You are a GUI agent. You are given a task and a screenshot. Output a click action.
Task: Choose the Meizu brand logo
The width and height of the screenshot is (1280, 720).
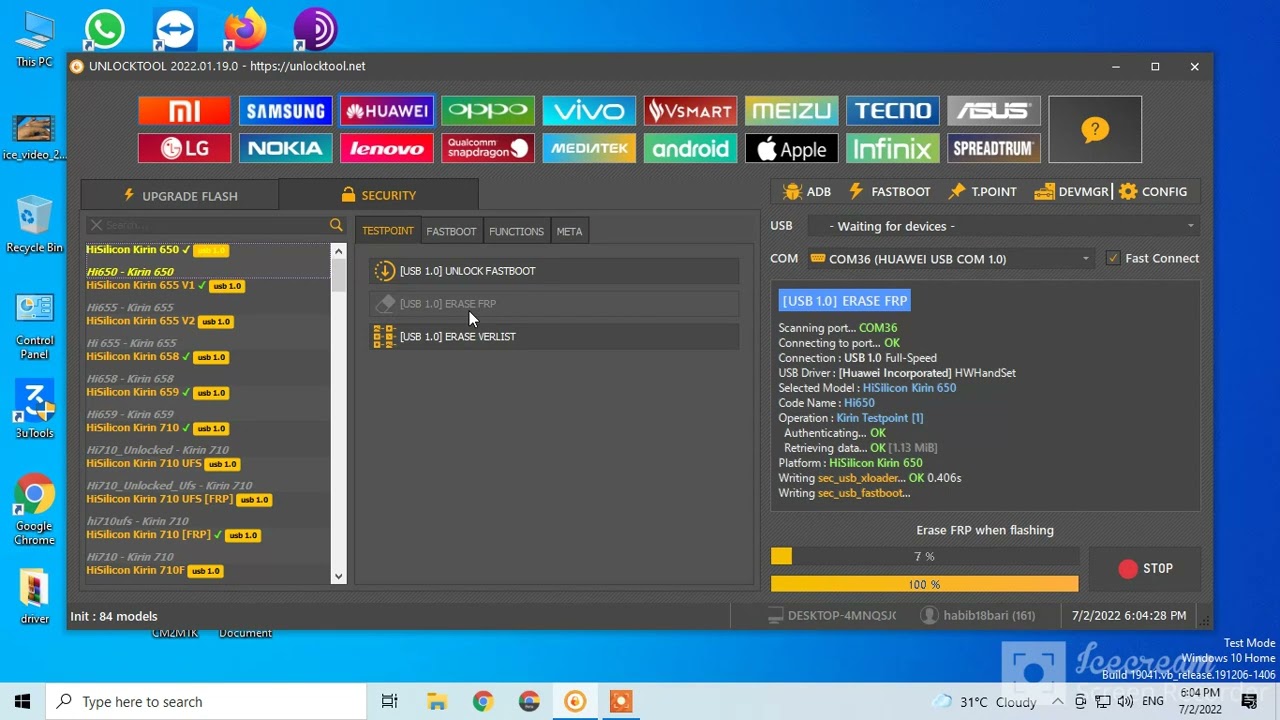point(791,111)
